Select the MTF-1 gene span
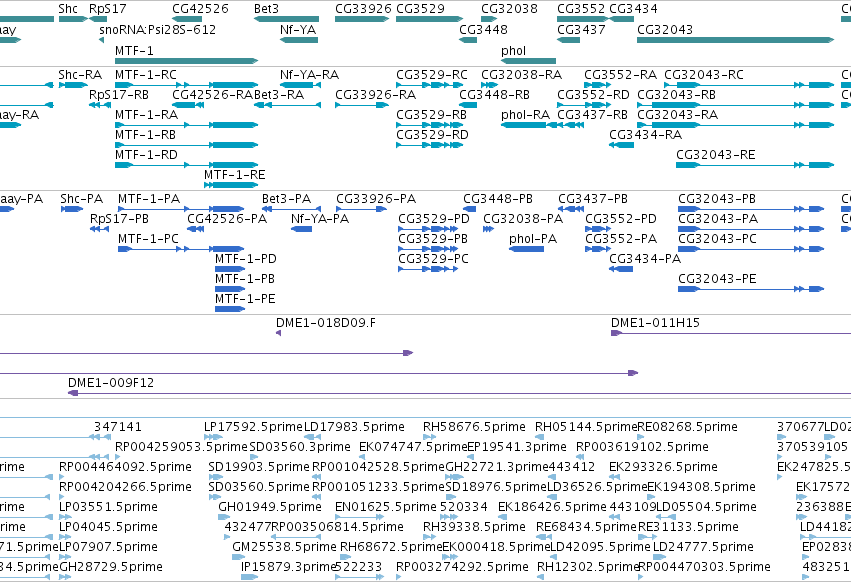 coord(186,61)
